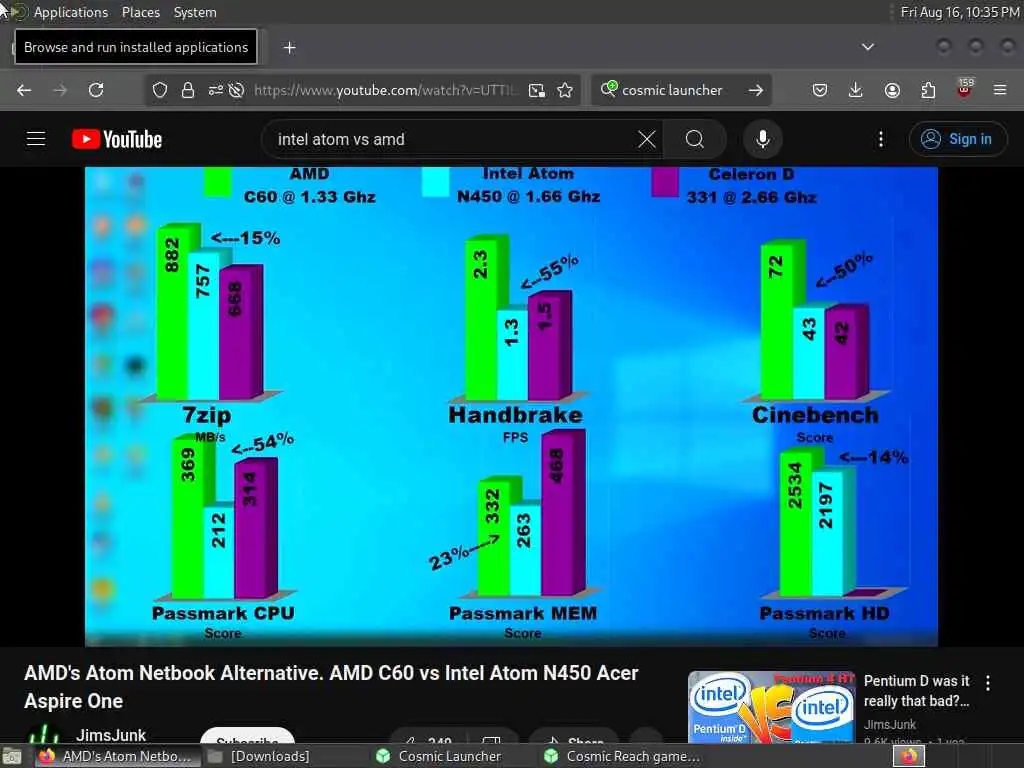The width and height of the screenshot is (1024, 768).
Task: Open the Firefox downloads panel
Action: pos(856,90)
